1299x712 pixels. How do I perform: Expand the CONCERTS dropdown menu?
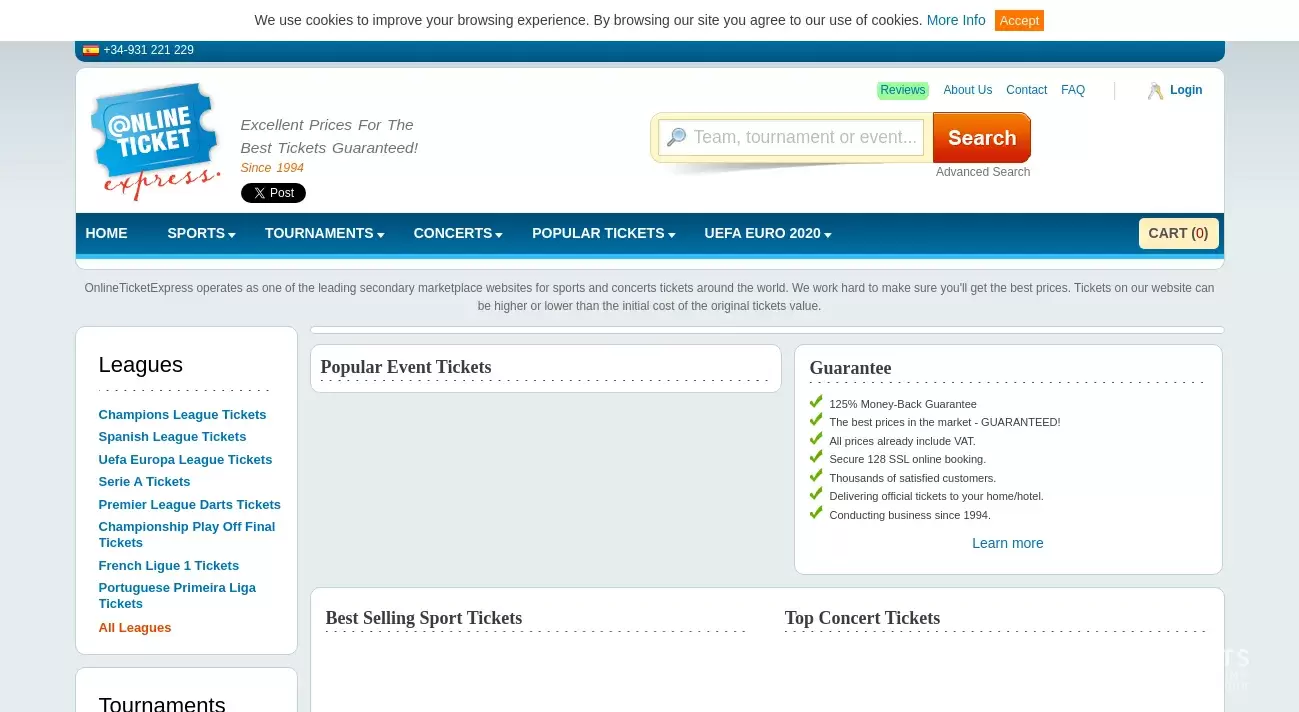point(458,233)
